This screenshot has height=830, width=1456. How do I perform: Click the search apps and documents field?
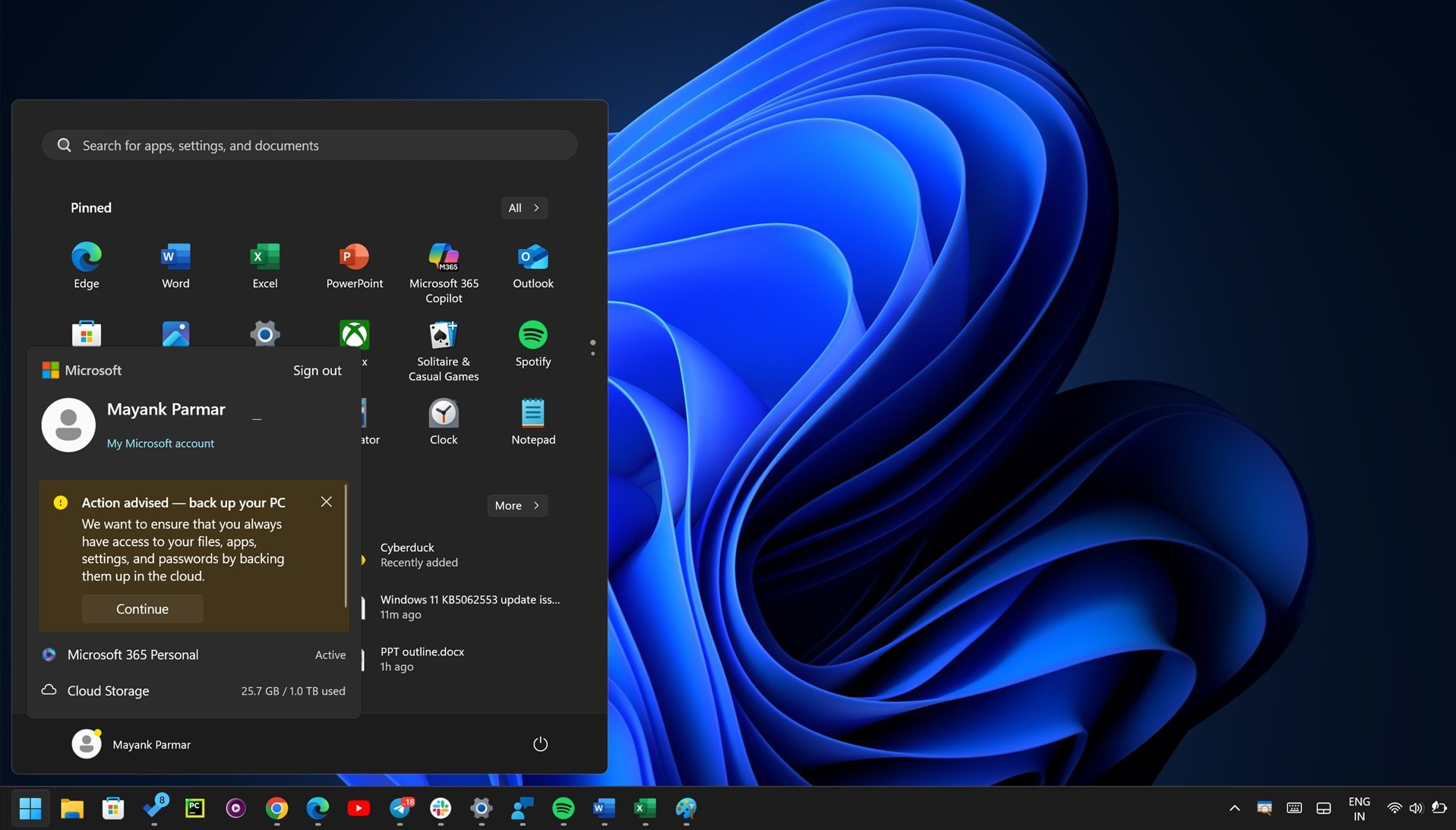tap(308, 145)
